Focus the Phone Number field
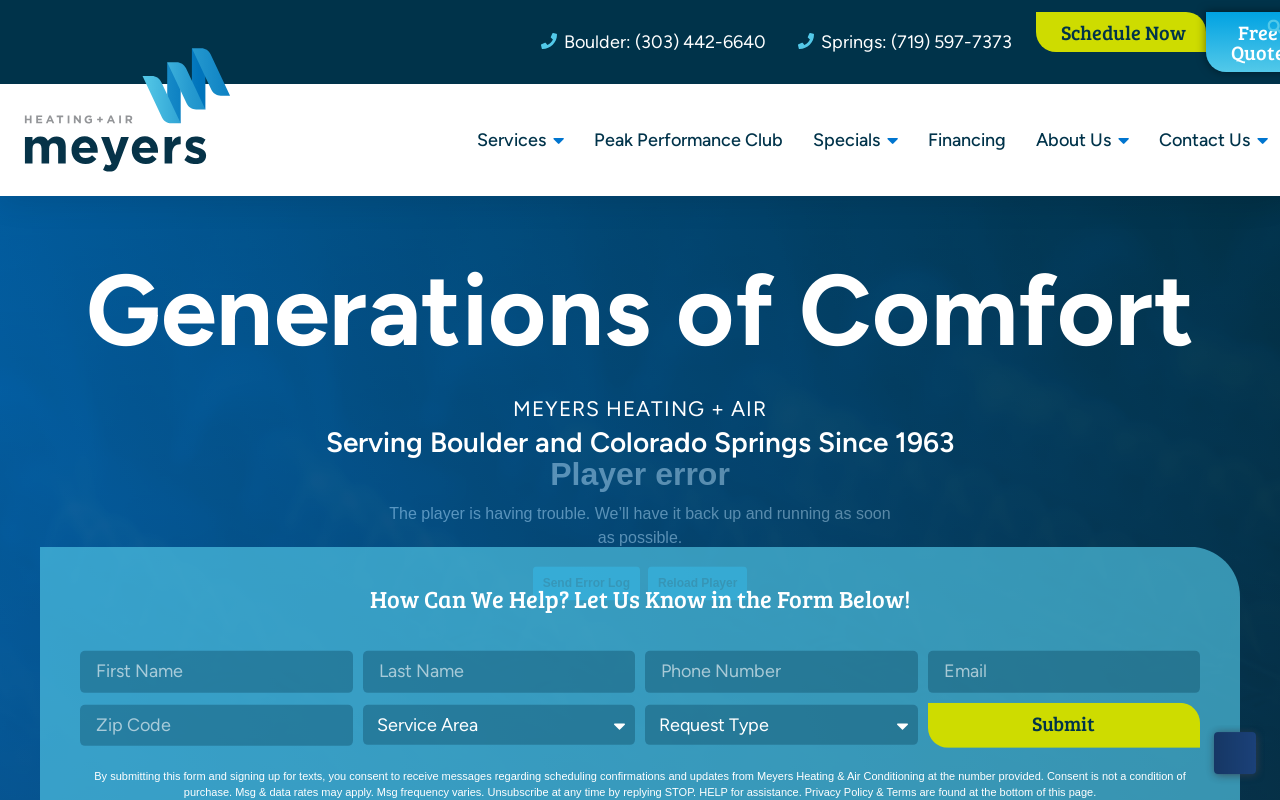The height and width of the screenshot is (800, 1280). pos(781,671)
